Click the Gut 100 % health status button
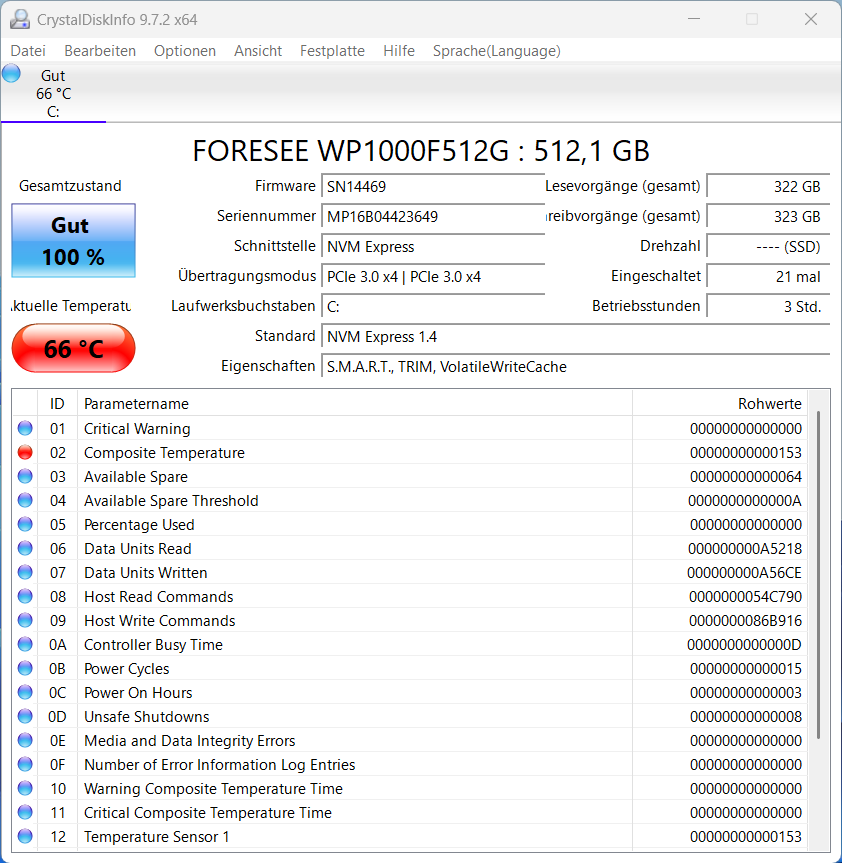 coord(73,241)
